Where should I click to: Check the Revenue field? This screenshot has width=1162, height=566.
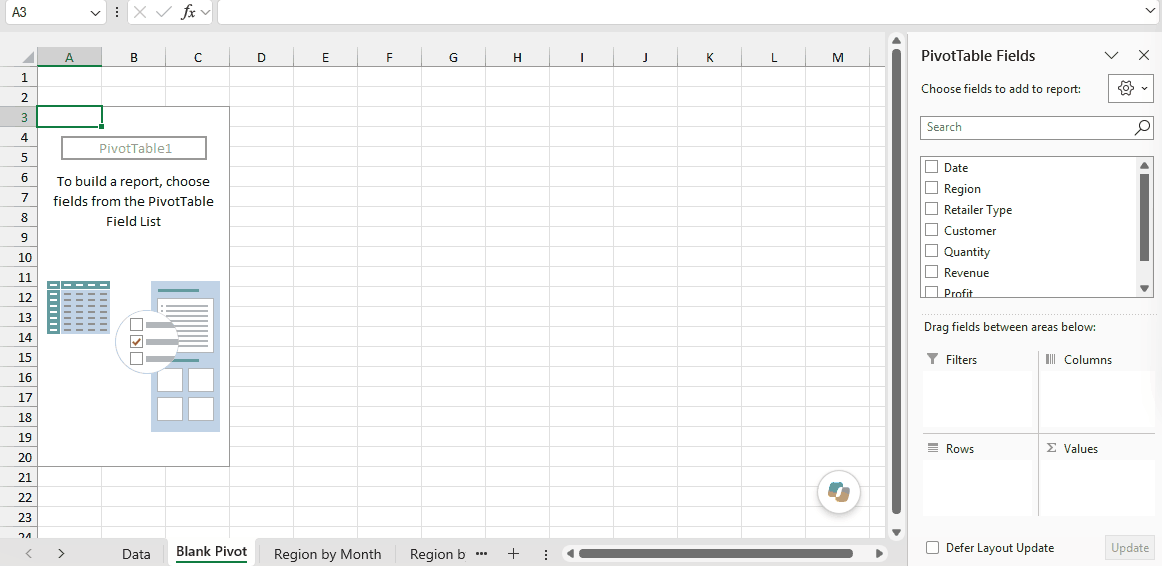point(932,271)
